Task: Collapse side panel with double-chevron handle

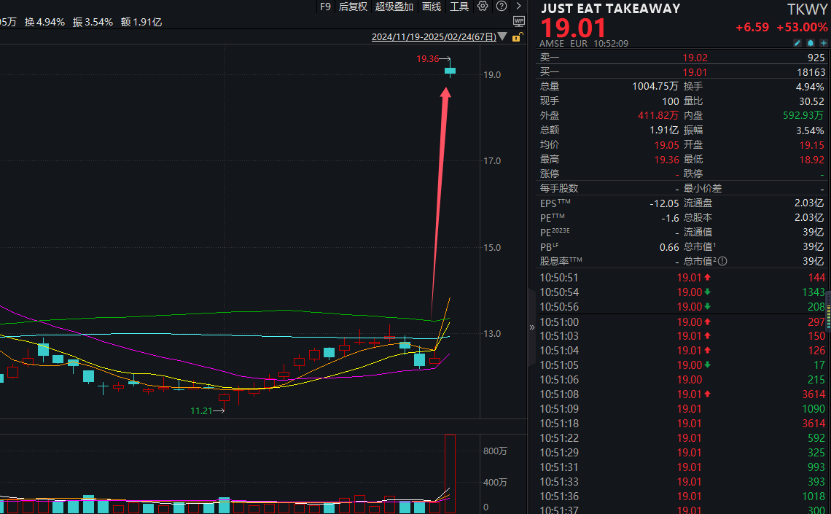Action: (531, 325)
